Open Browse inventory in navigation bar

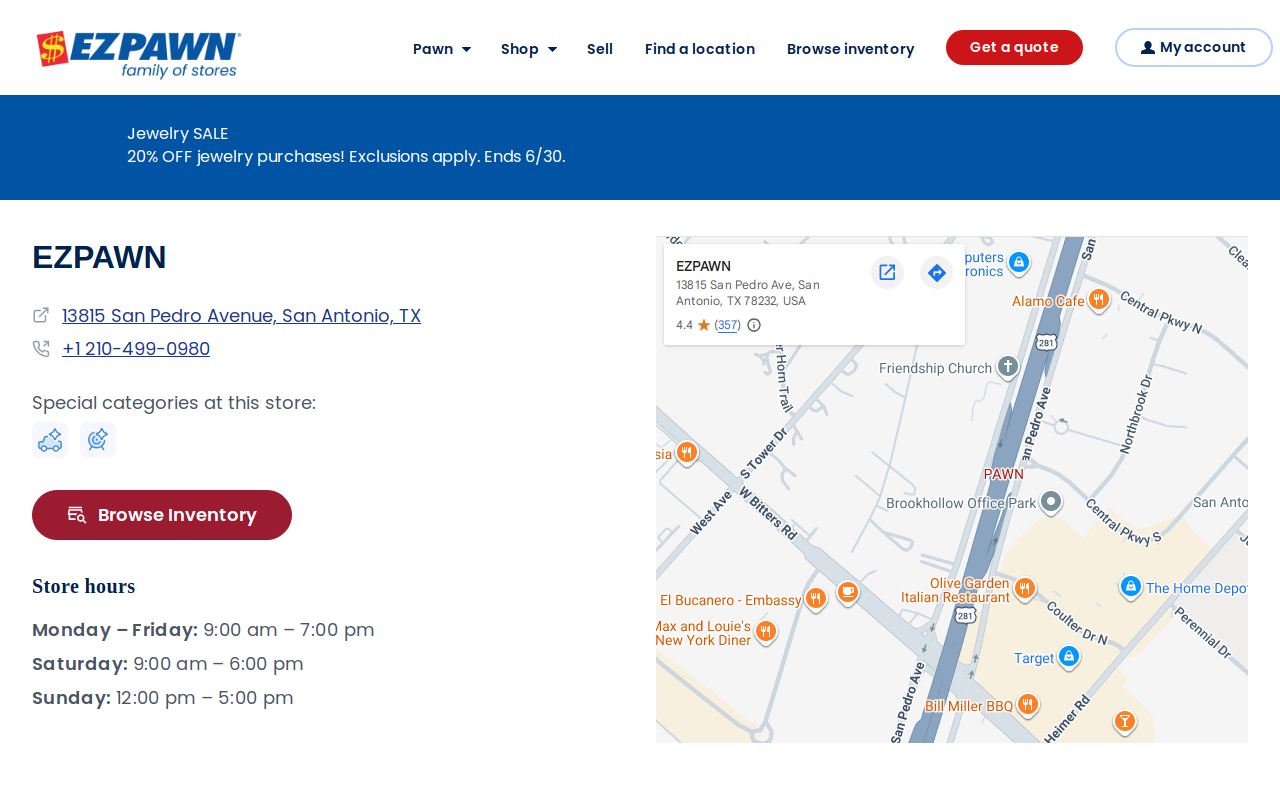tap(850, 49)
